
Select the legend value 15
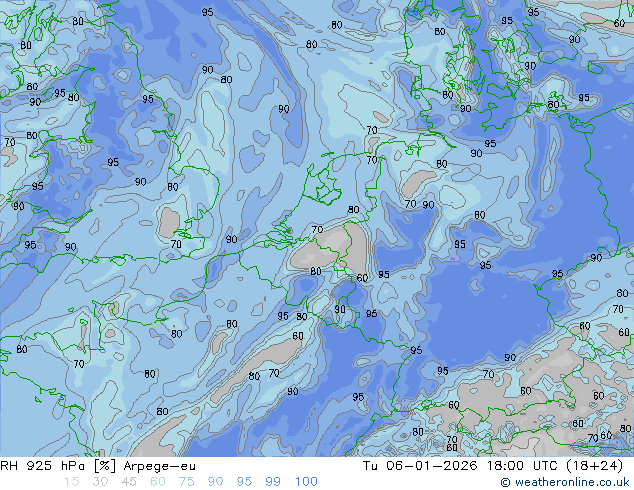pyautogui.click(x=71, y=482)
